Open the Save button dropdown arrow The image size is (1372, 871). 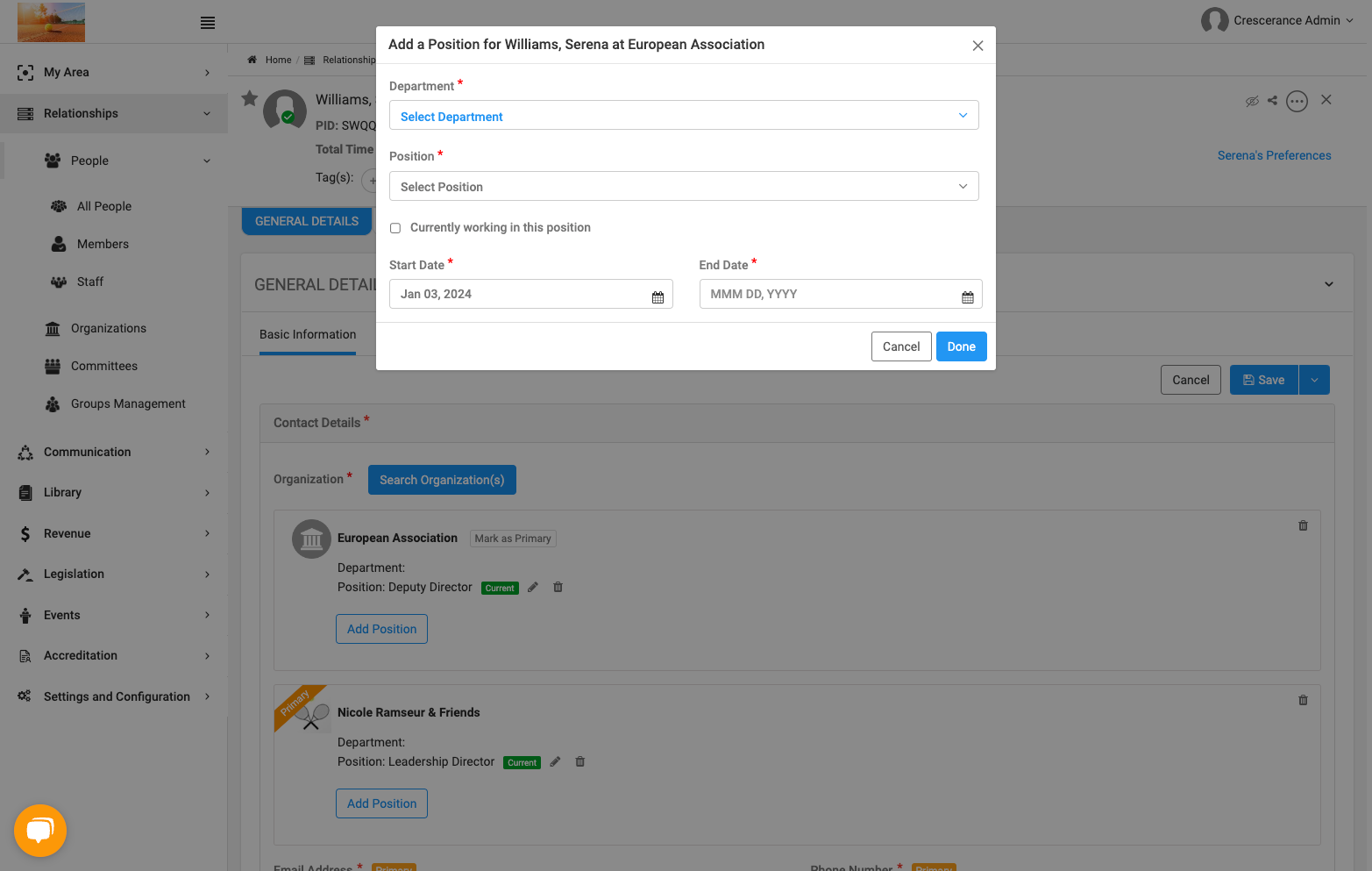click(1314, 380)
